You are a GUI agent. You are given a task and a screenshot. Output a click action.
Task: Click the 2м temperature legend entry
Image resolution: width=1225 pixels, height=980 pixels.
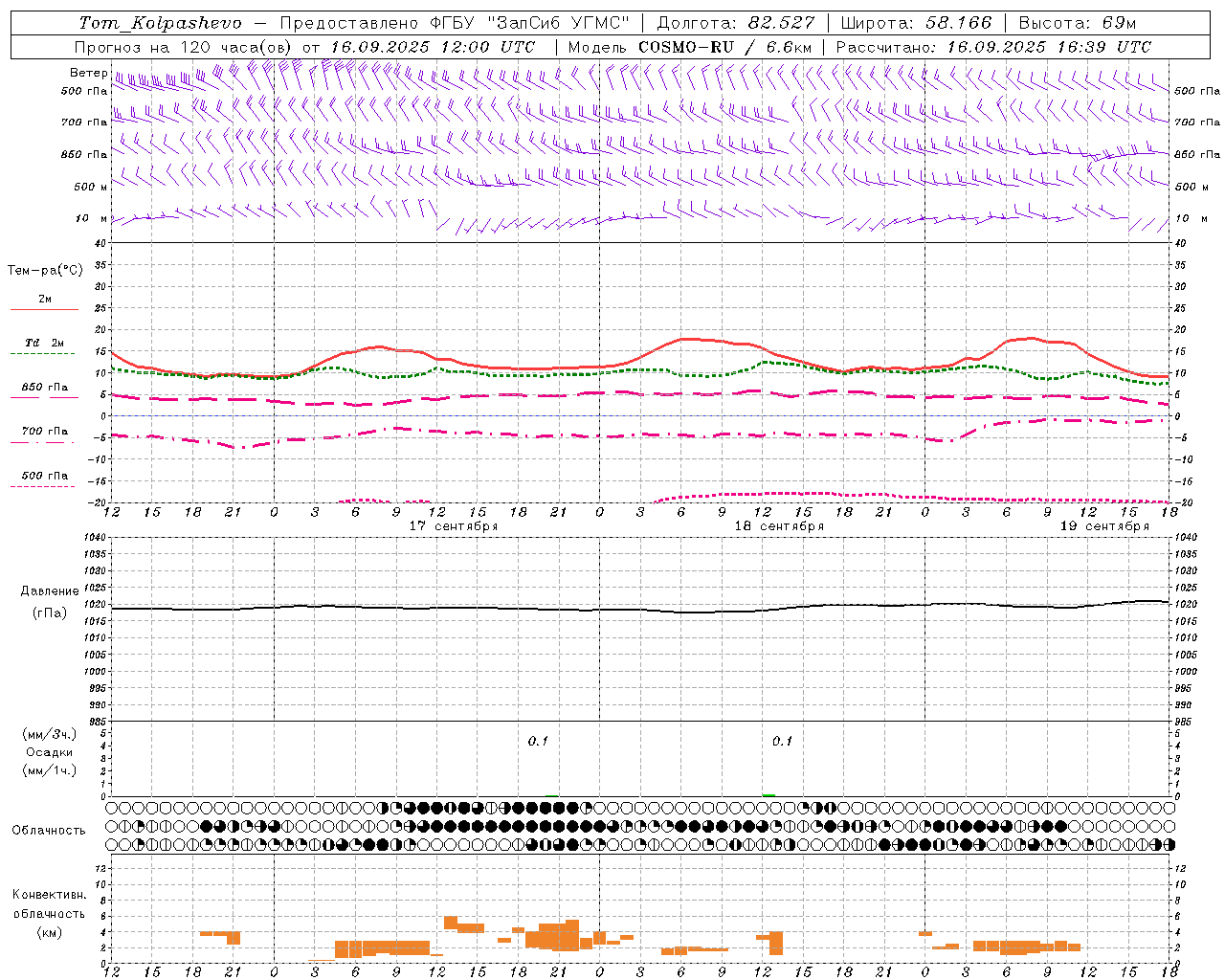(x=45, y=300)
